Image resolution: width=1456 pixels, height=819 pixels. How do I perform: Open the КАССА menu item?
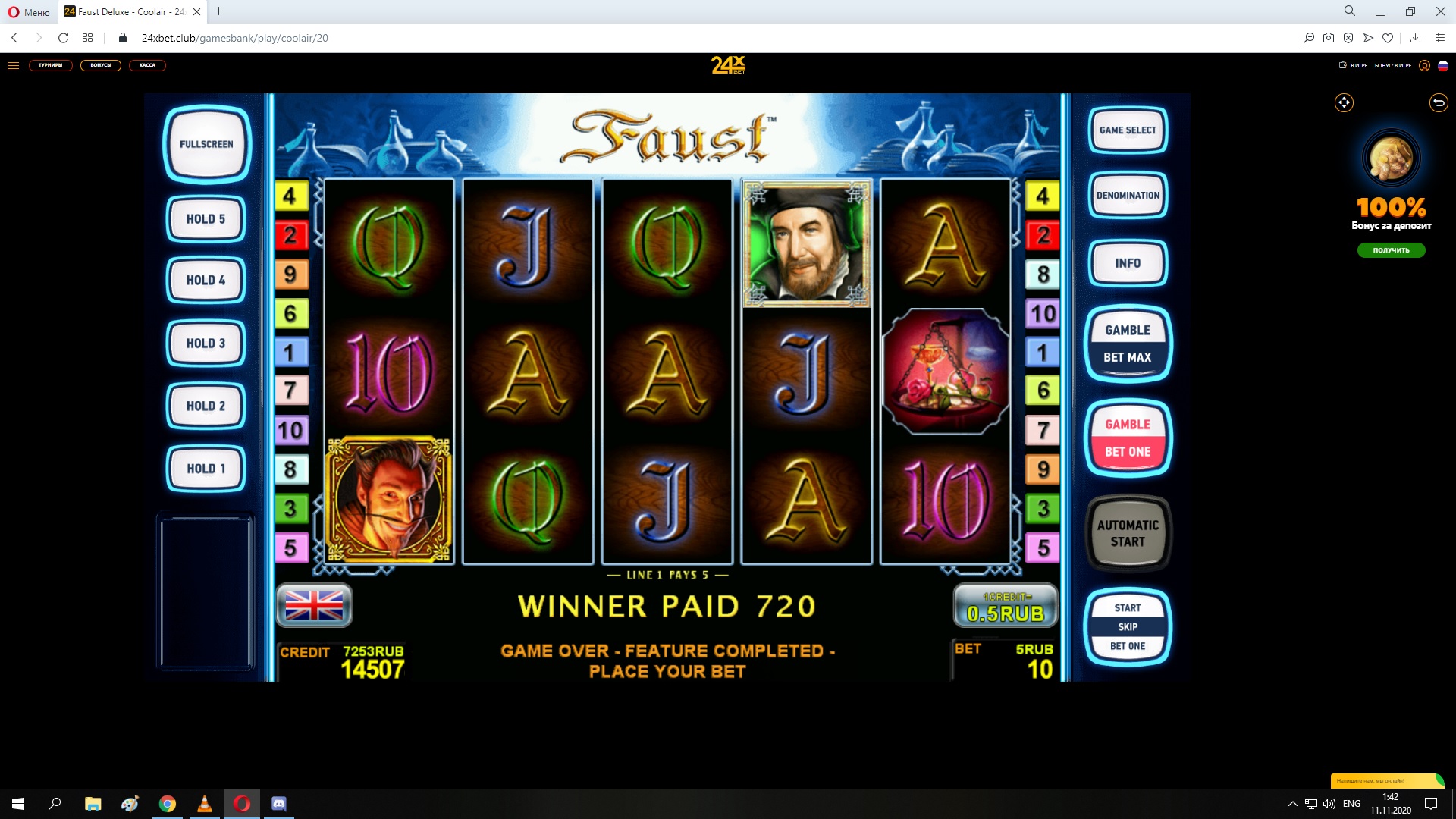tap(147, 65)
